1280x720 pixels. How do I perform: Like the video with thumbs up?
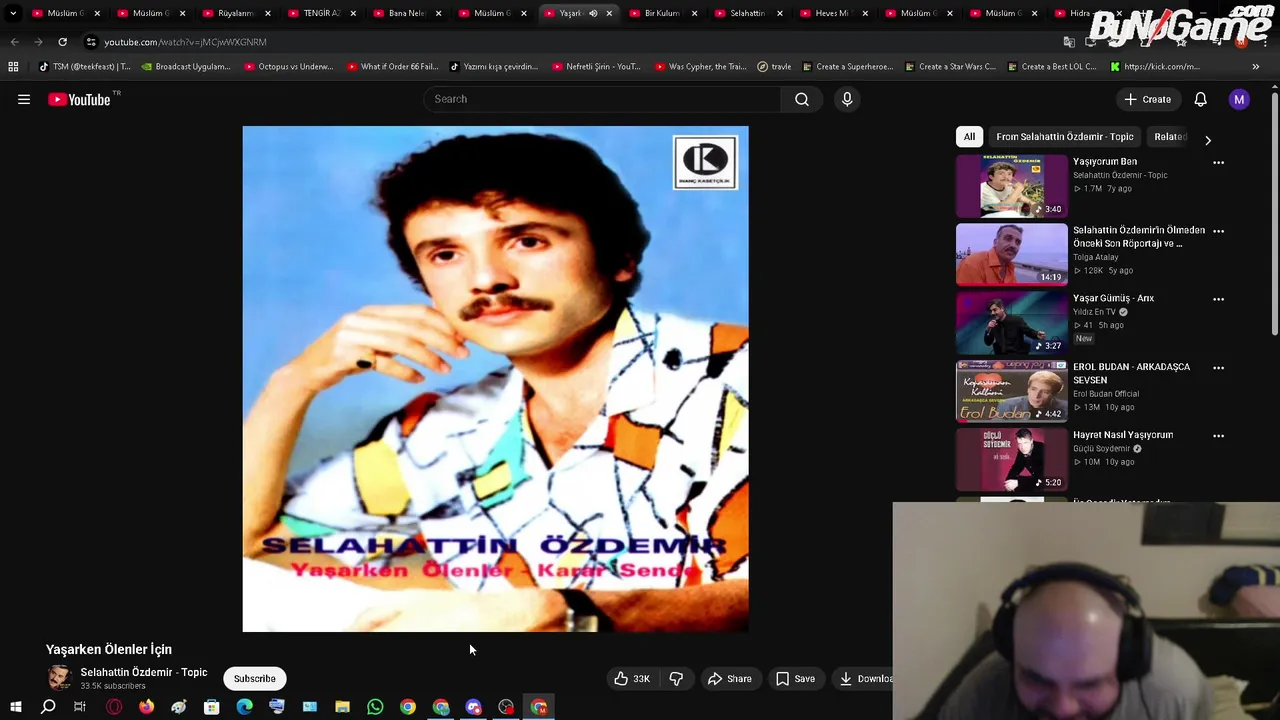click(x=632, y=678)
